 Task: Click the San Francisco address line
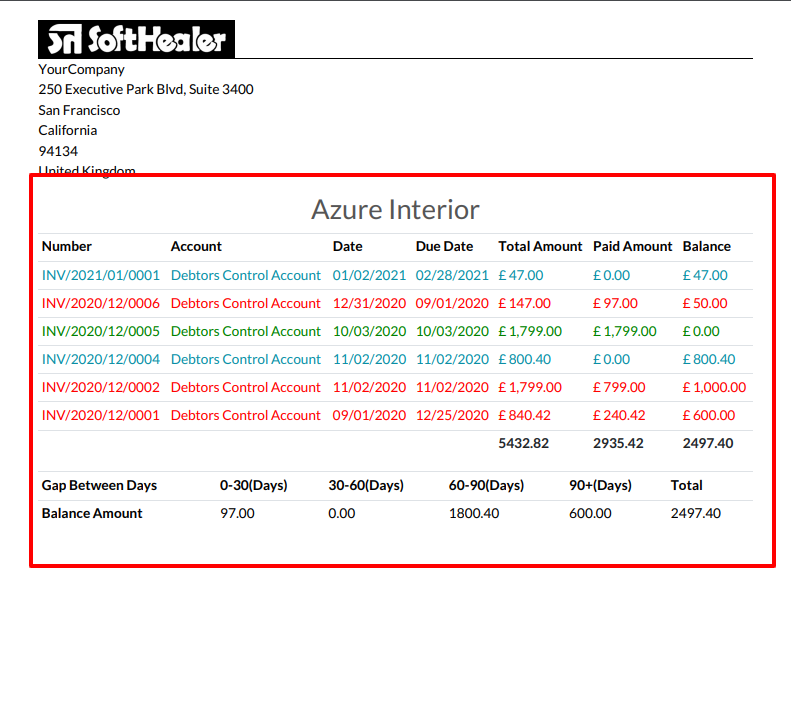79,110
